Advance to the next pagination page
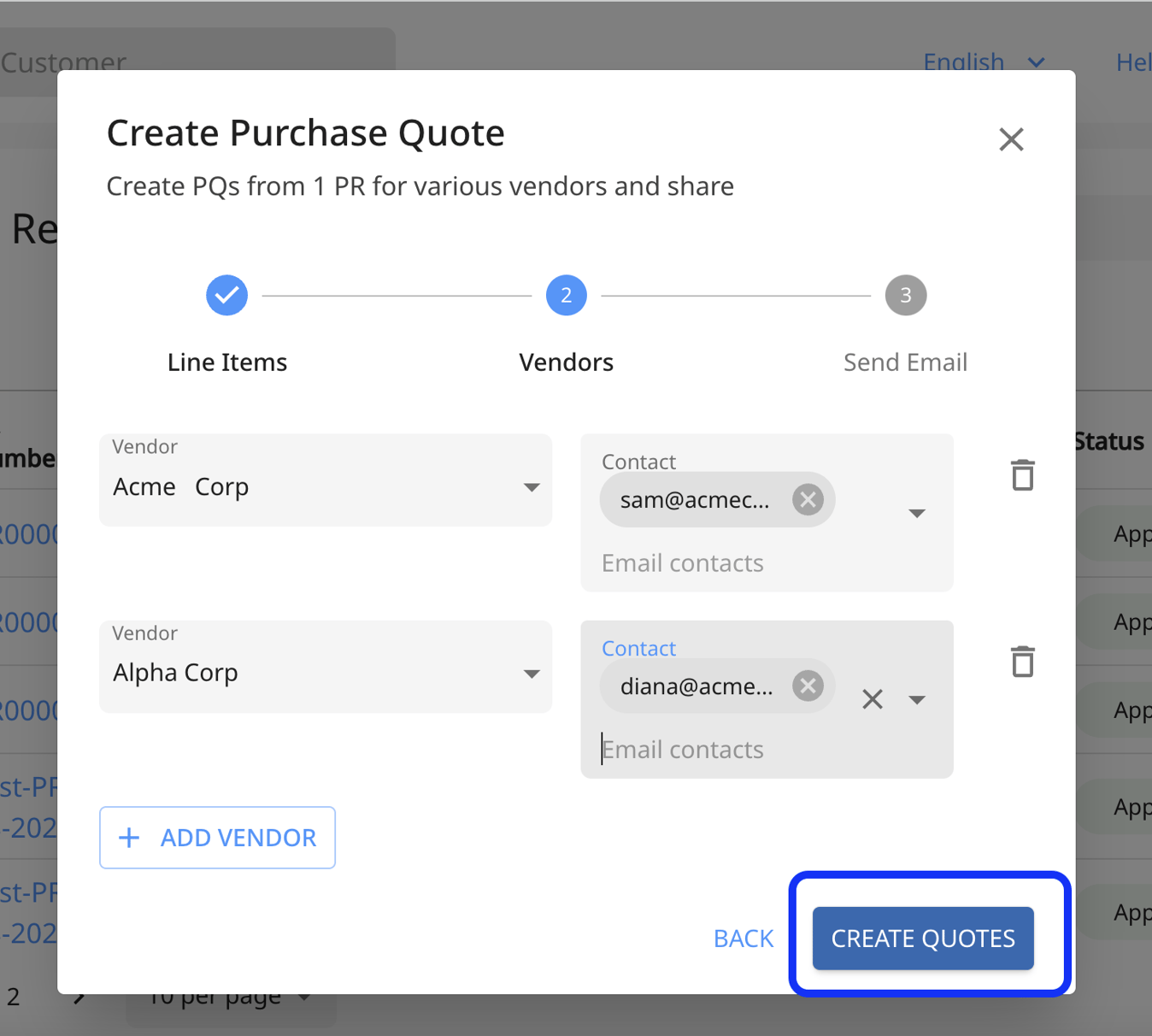Screen dimensions: 1152x1036 (81, 996)
